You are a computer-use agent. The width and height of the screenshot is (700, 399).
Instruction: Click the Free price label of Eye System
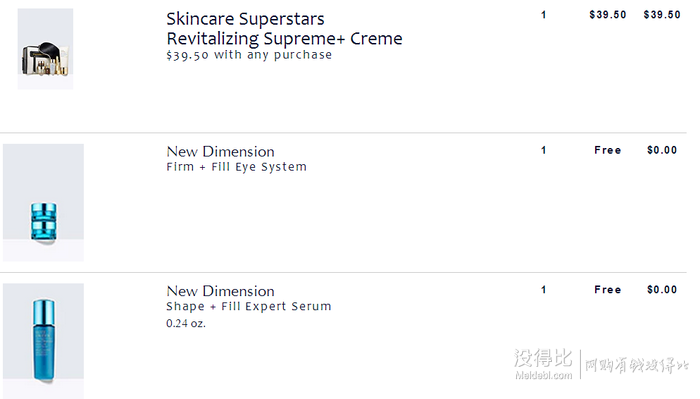608,150
